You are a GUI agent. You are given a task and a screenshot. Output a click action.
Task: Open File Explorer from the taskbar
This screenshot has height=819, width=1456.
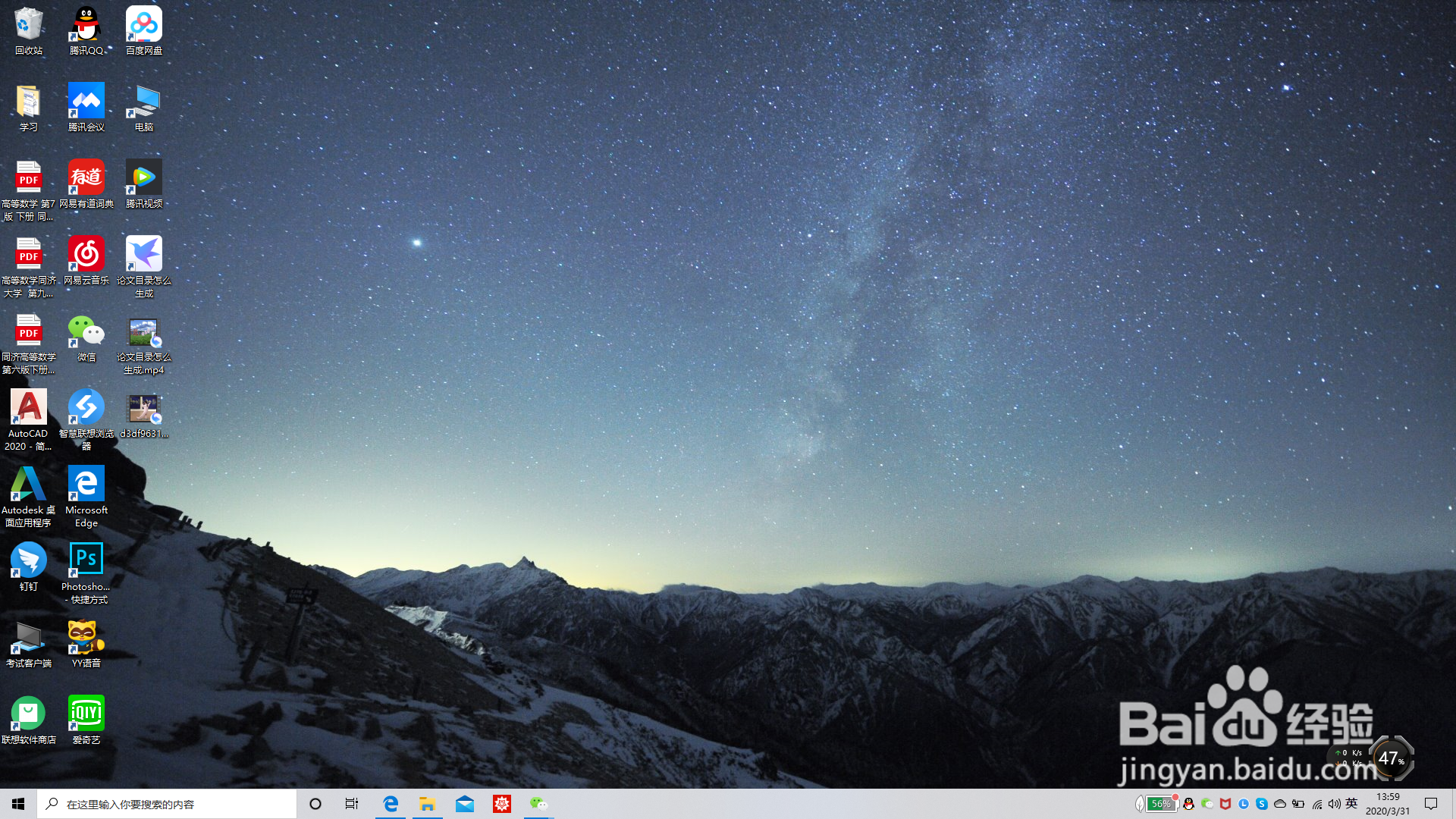pos(428,804)
